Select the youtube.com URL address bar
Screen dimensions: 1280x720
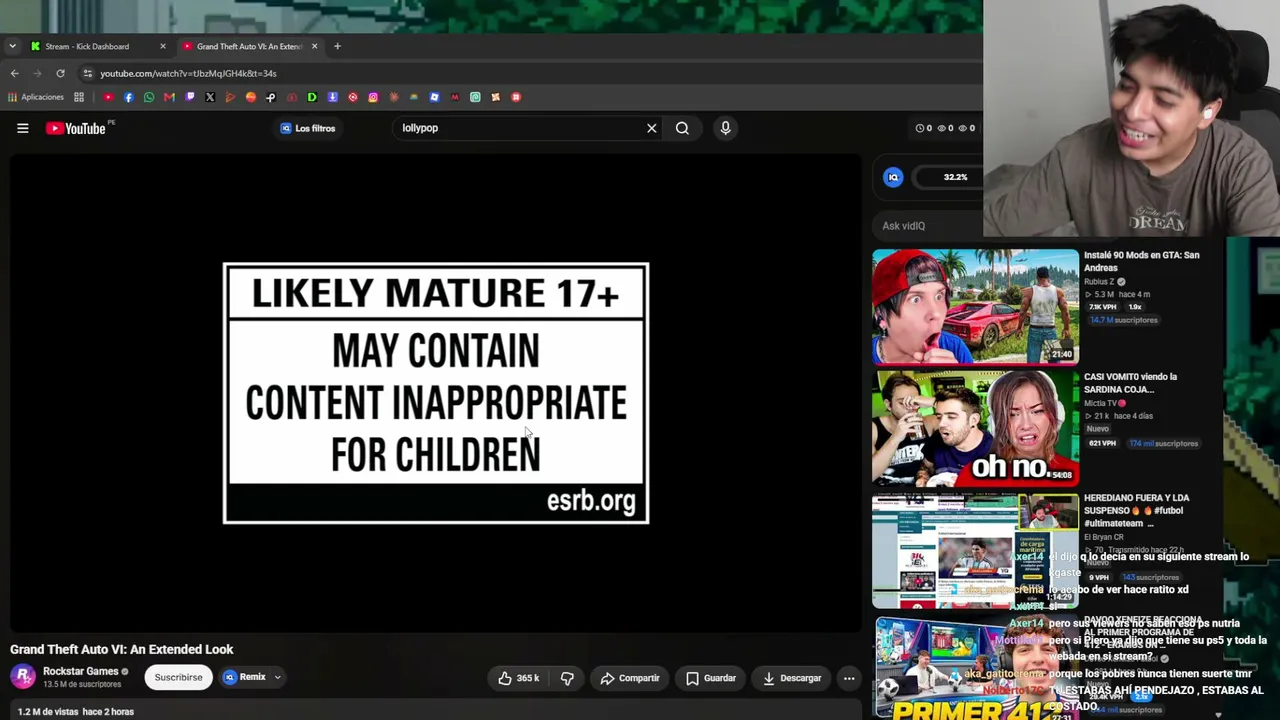click(x=188, y=73)
